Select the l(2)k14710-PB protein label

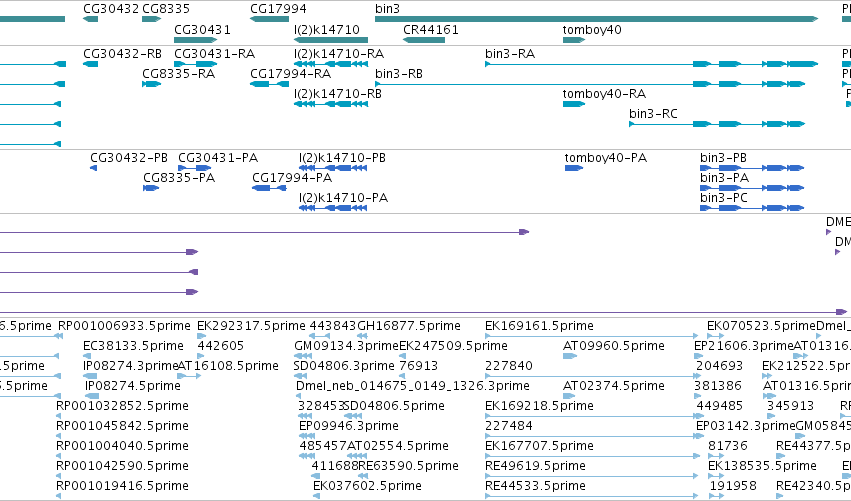(x=342, y=158)
